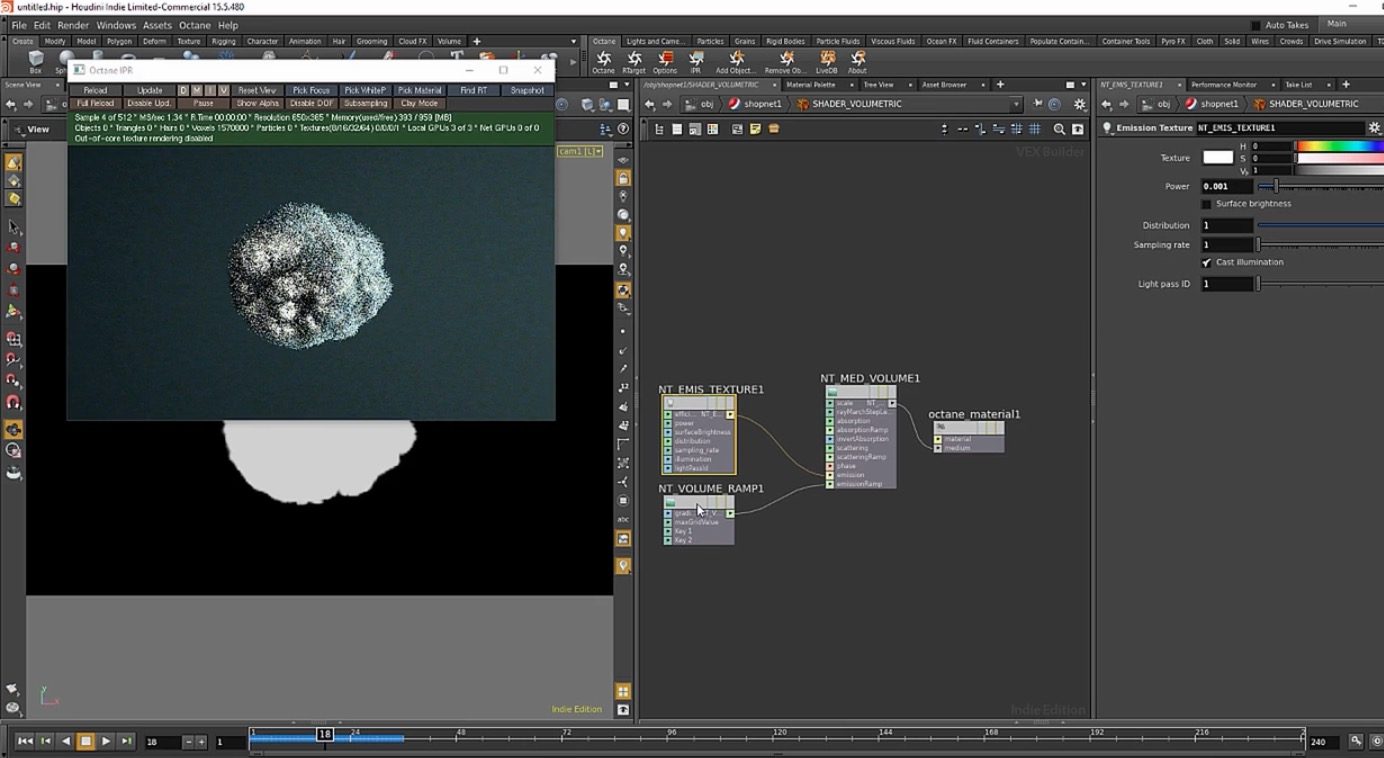Open the File menu
The image size is (1384, 758).
(19, 25)
